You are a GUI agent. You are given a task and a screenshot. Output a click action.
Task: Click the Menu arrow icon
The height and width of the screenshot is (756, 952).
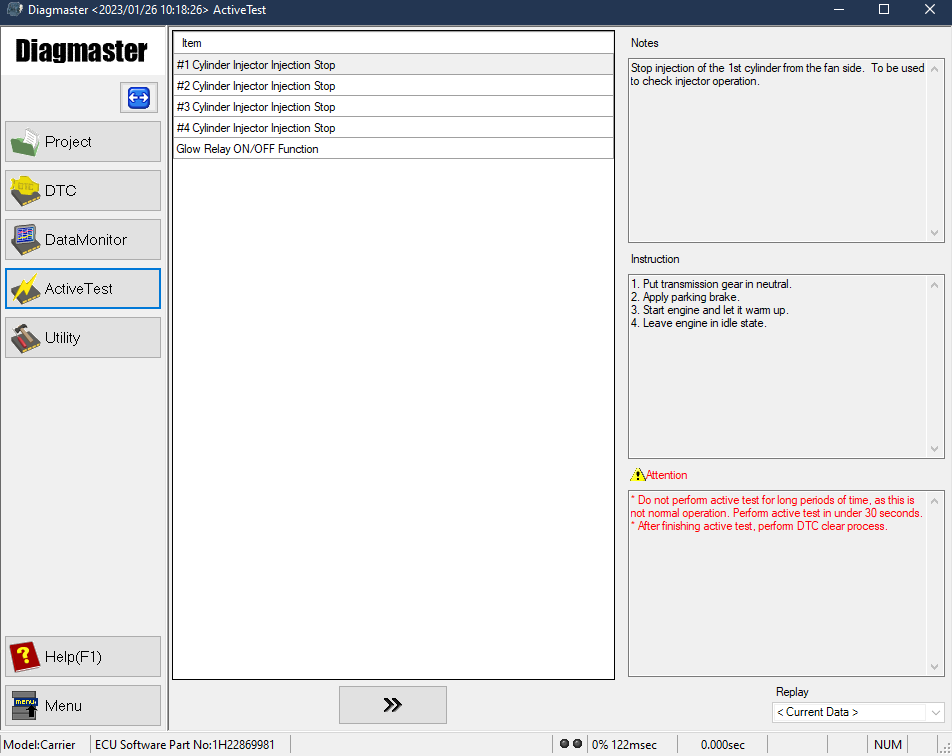pos(25,706)
